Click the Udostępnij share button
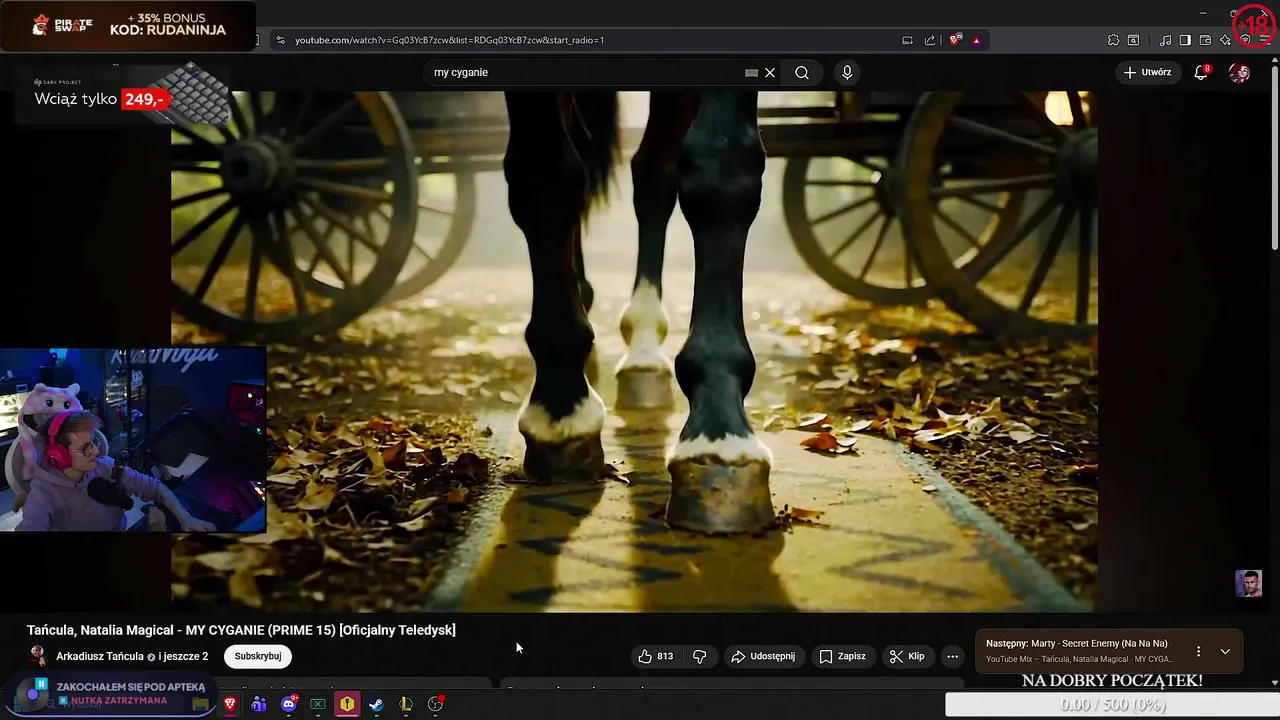 (763, 656)
